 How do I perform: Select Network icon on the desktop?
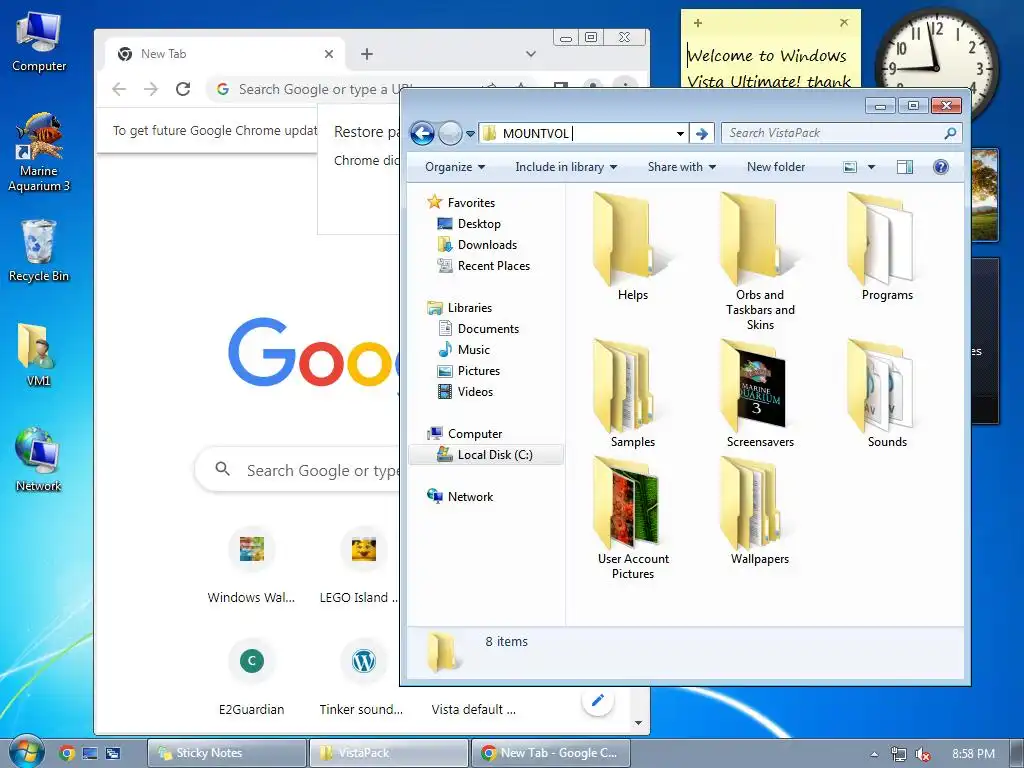tap(38, 460)
